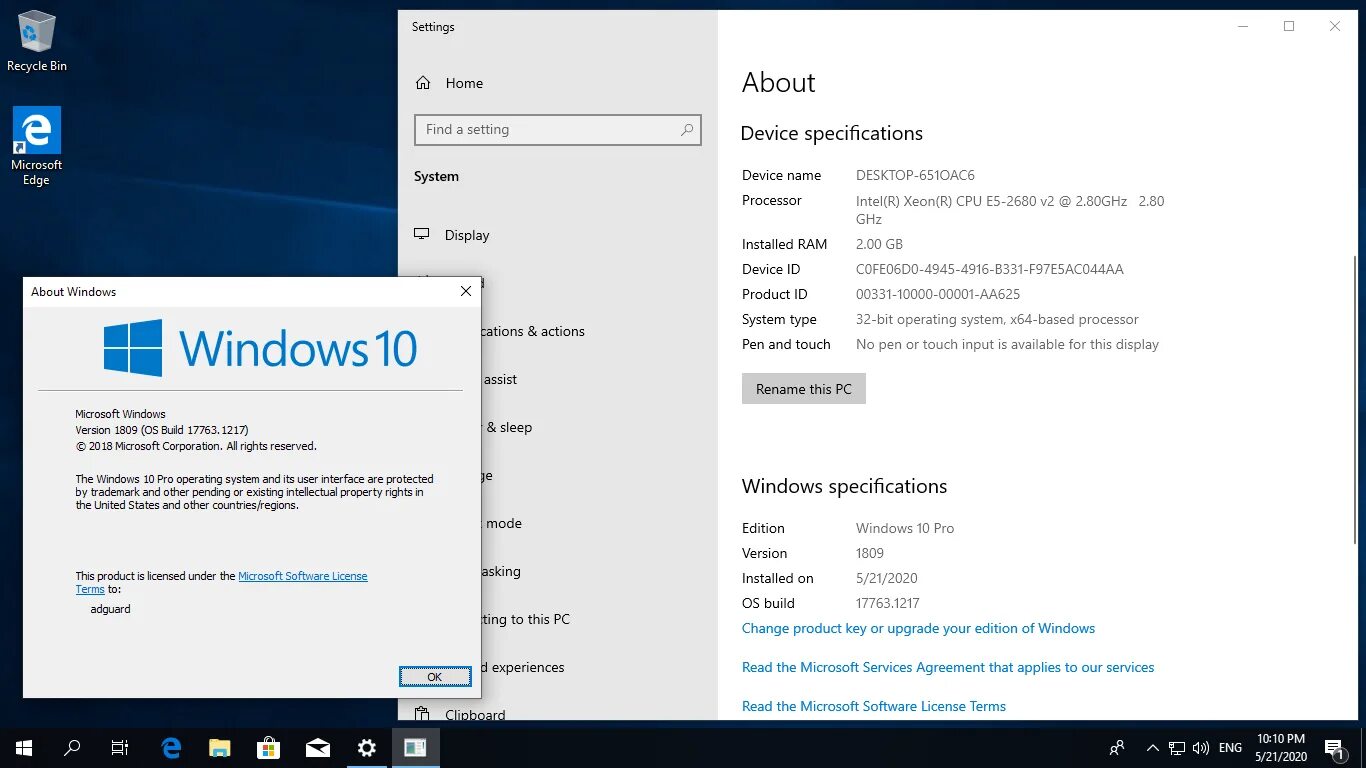Click OK in About Windows dialog

435,677
